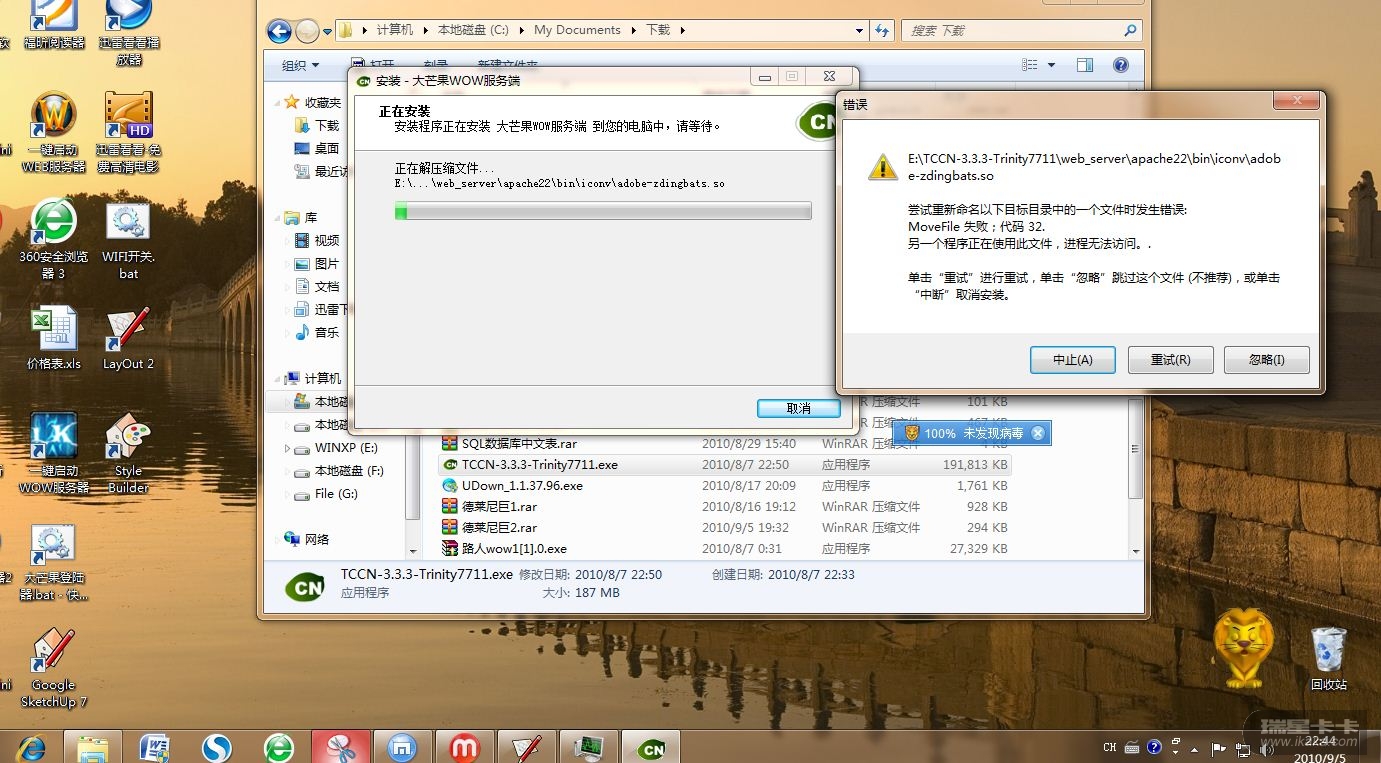Select 下载 under favorites in Explorer

317,125
